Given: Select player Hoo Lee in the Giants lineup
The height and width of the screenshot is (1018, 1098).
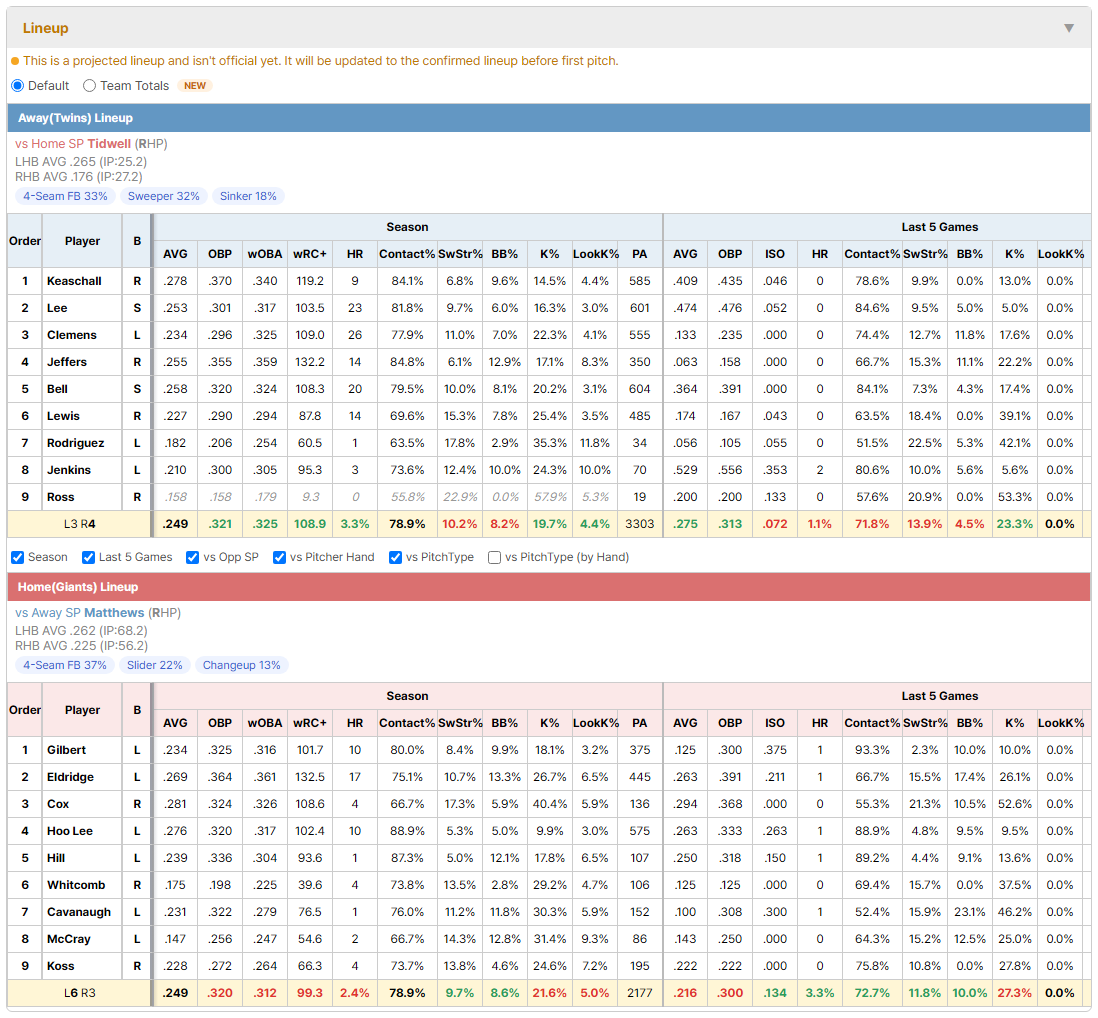Looking at the screenshot, I should click(x=70, y=831).
